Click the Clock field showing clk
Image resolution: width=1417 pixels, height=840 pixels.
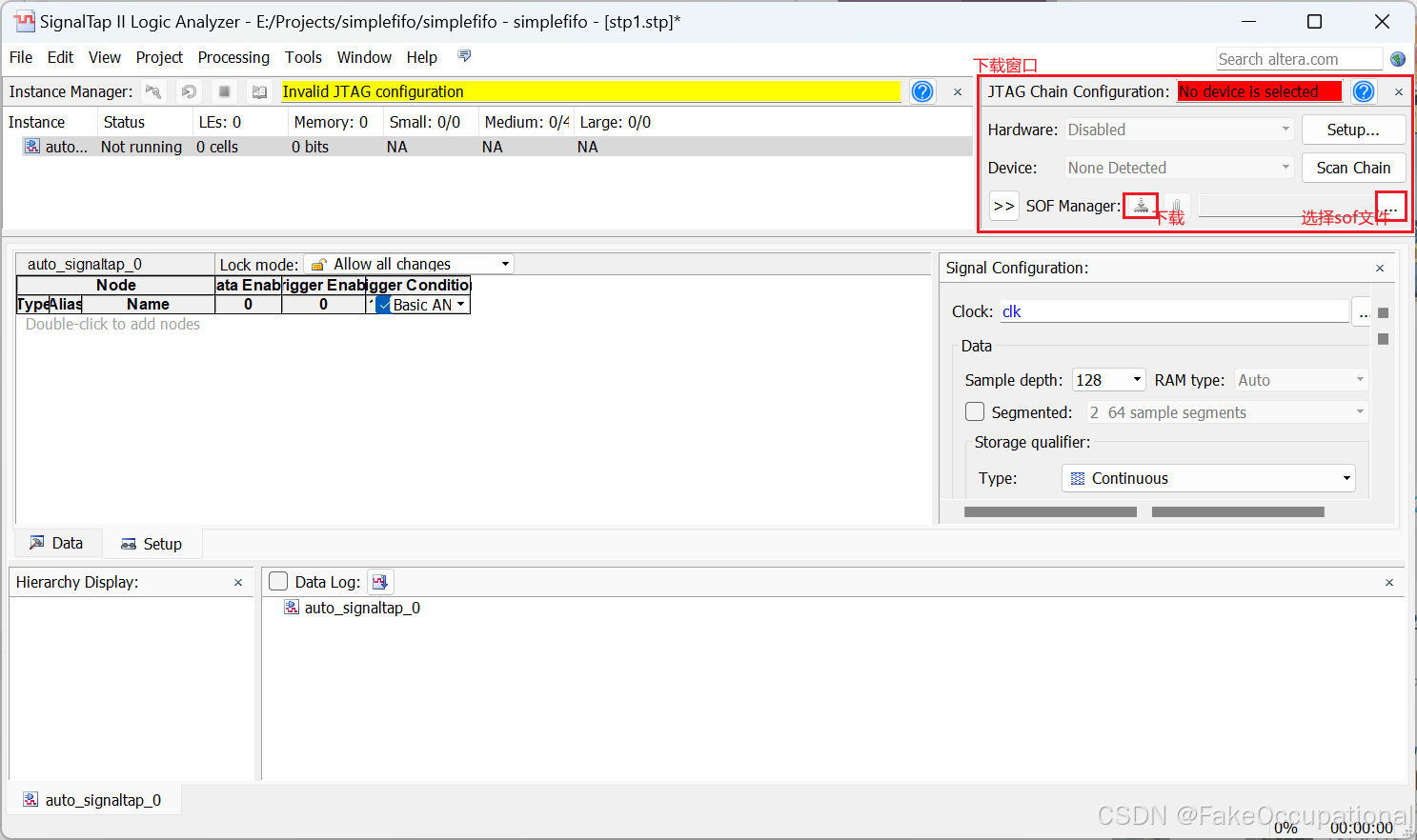pyautogui.click(x=1174, y=311)
